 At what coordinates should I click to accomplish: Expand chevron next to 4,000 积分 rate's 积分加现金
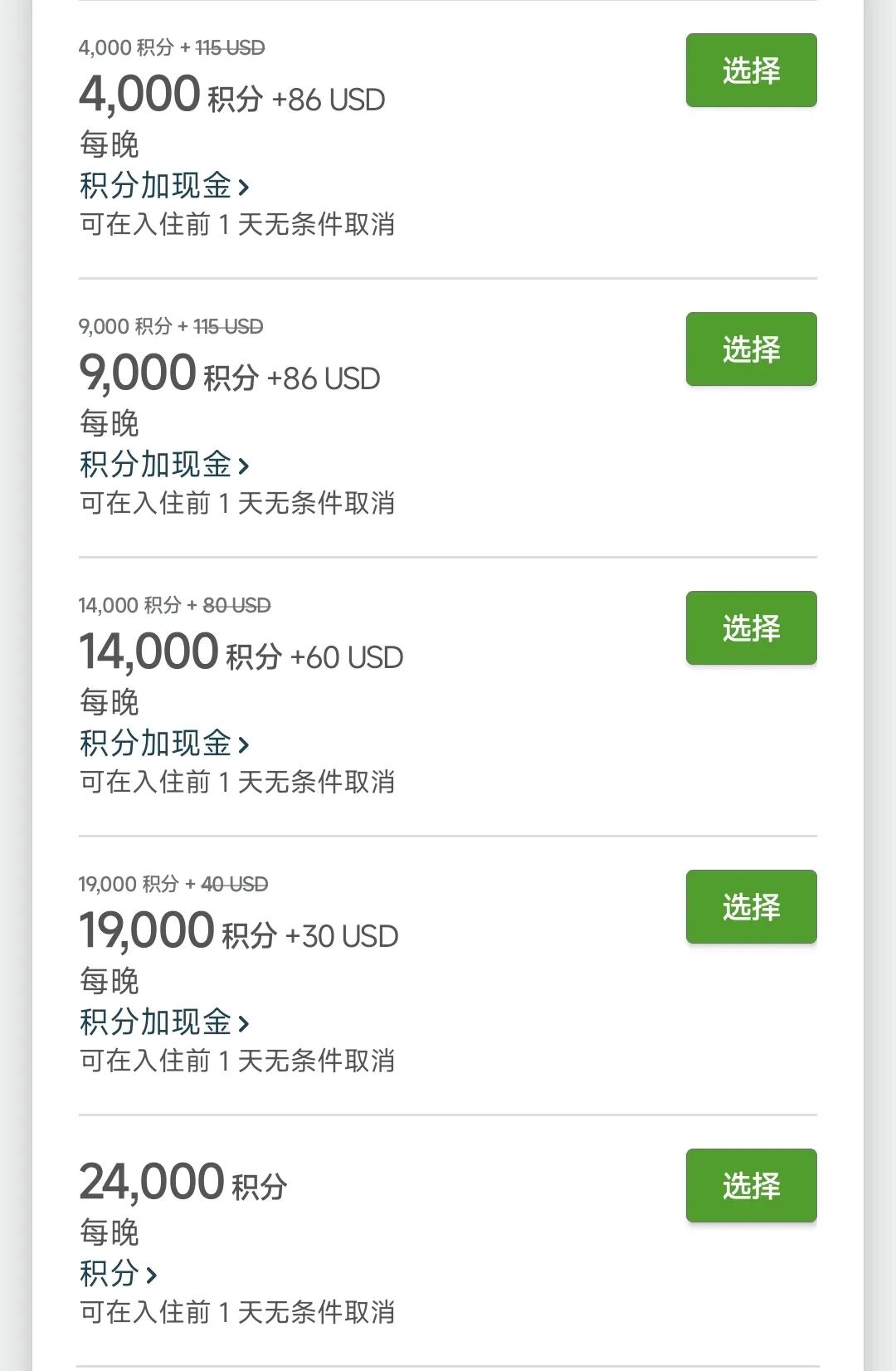pos(244,188)
